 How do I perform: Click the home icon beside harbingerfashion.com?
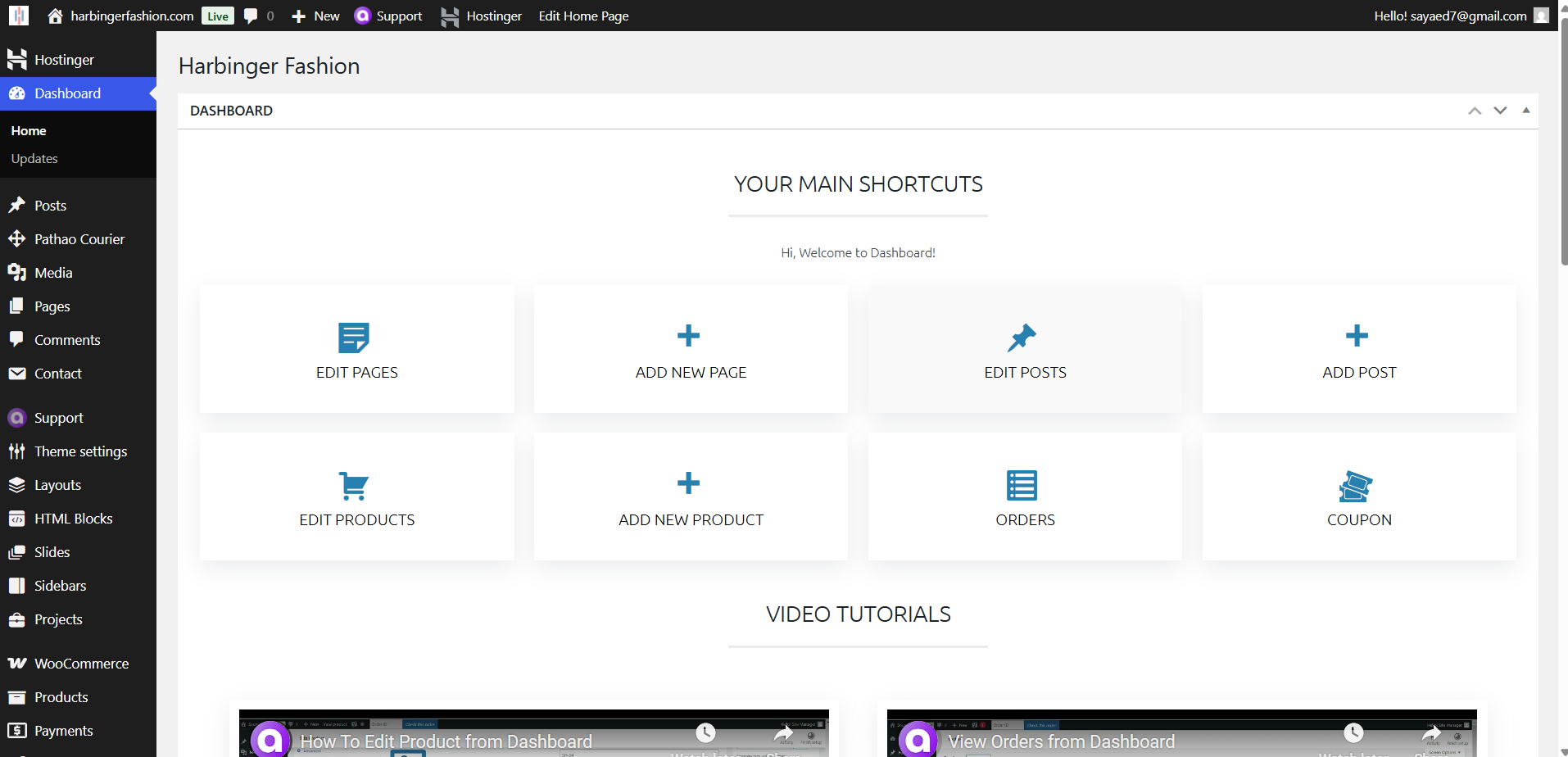tap(55, 16)
